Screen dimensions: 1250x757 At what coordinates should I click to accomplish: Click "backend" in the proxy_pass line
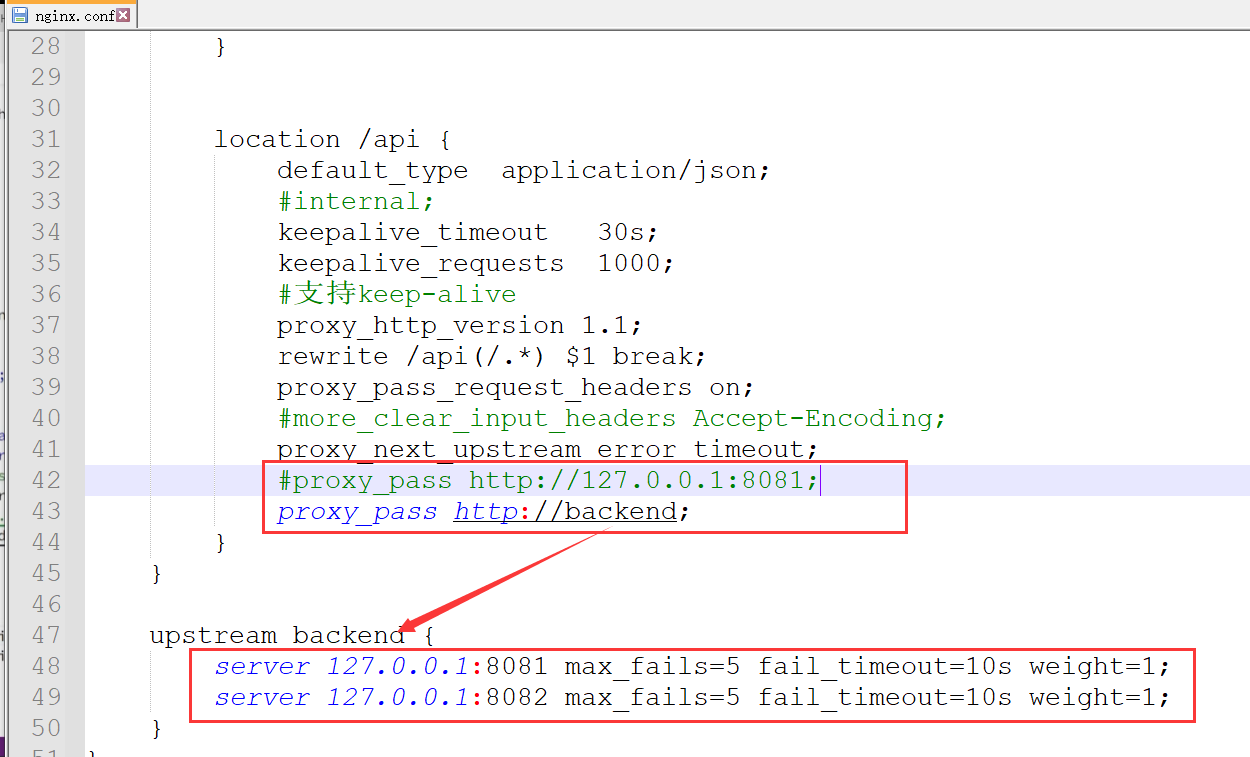(x=621, y=512)
